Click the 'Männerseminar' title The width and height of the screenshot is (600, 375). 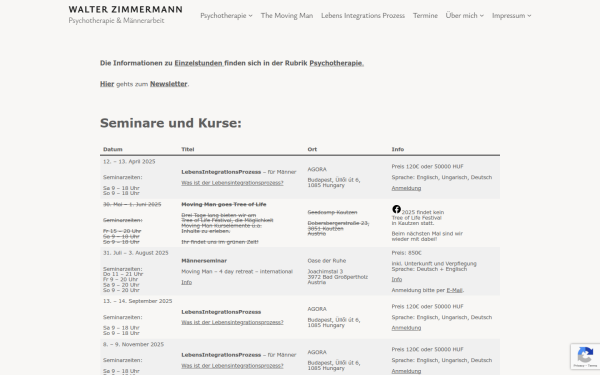(x=204, y=261)
